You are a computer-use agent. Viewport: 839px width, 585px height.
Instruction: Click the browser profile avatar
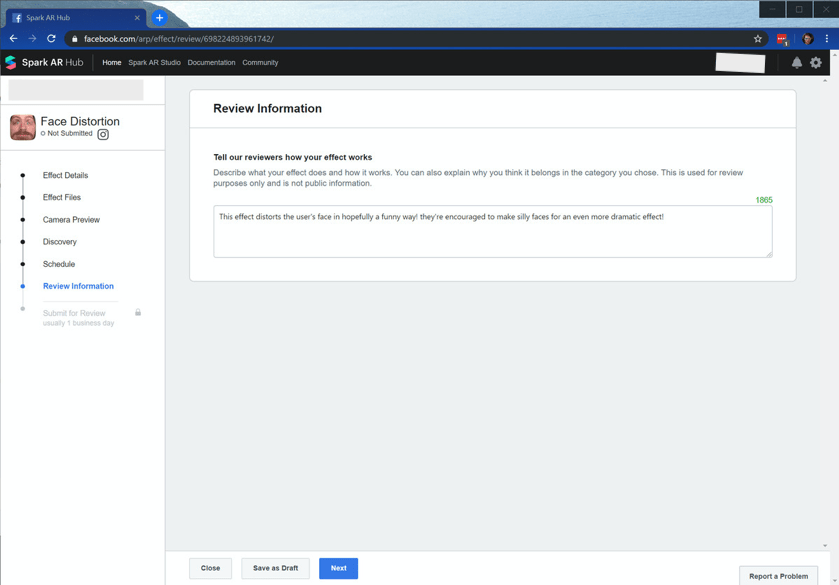tap(808, 39)
